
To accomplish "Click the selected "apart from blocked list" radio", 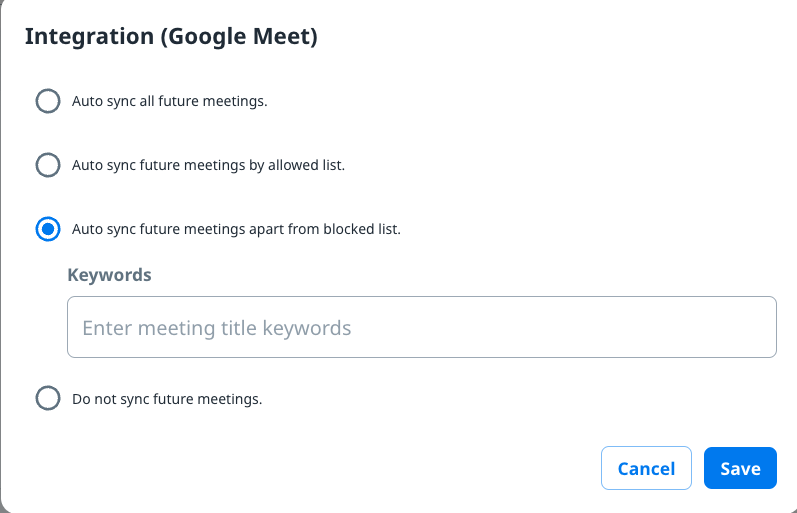I will 48,229.
